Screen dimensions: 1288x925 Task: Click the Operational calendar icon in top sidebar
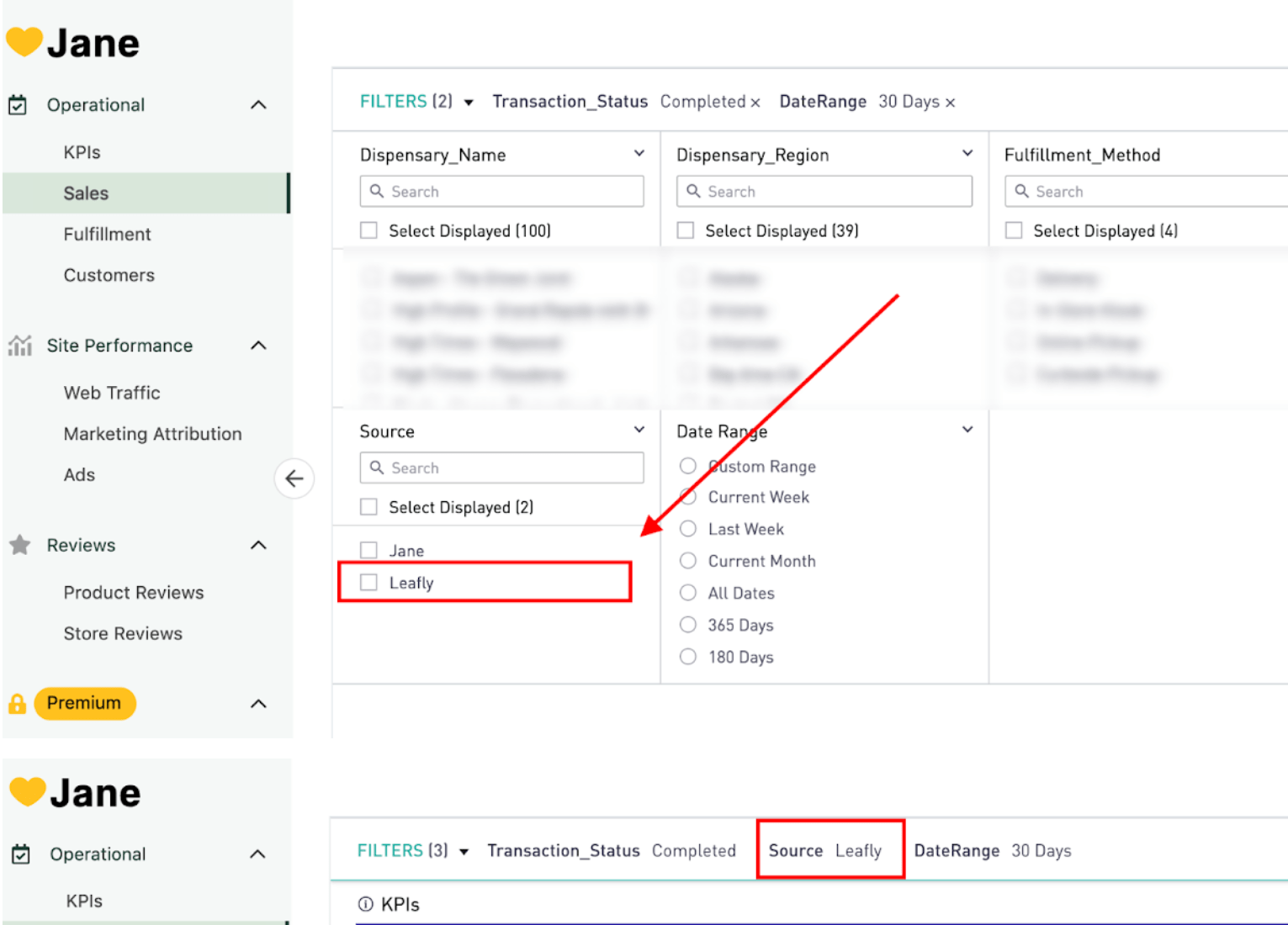point(18,105)
